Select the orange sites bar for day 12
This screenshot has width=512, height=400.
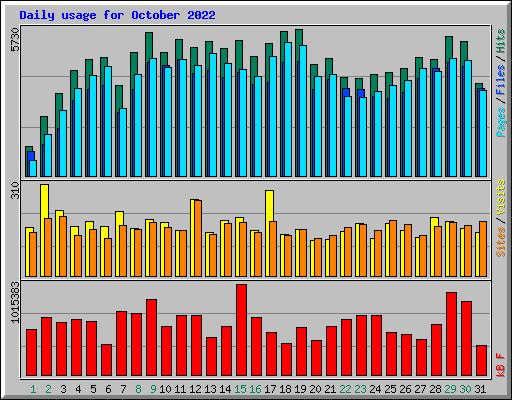tap(198, 238)
